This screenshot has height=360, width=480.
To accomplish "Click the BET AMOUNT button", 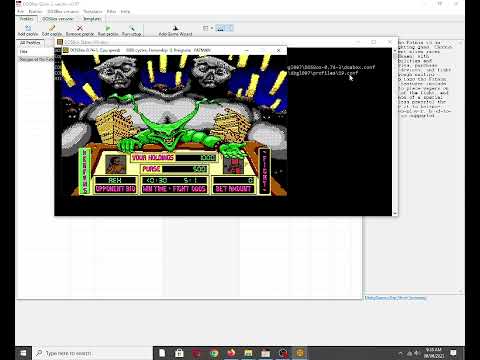I will click(233, 189).
